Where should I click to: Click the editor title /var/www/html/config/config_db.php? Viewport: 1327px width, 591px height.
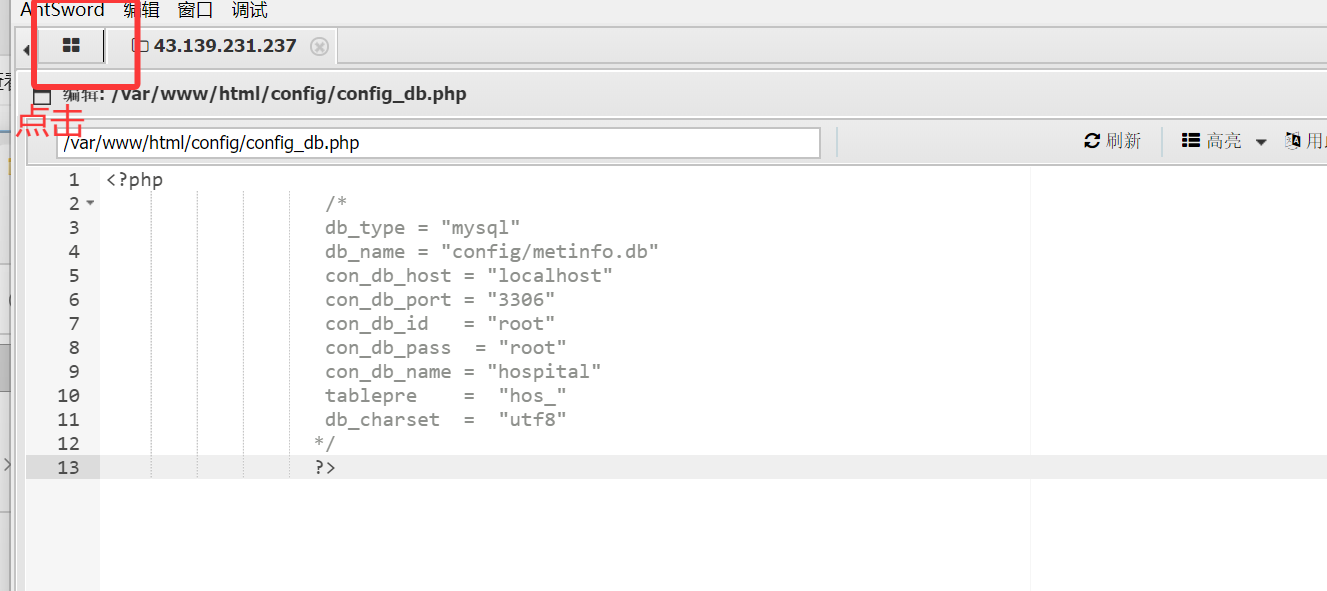point(289,95)
